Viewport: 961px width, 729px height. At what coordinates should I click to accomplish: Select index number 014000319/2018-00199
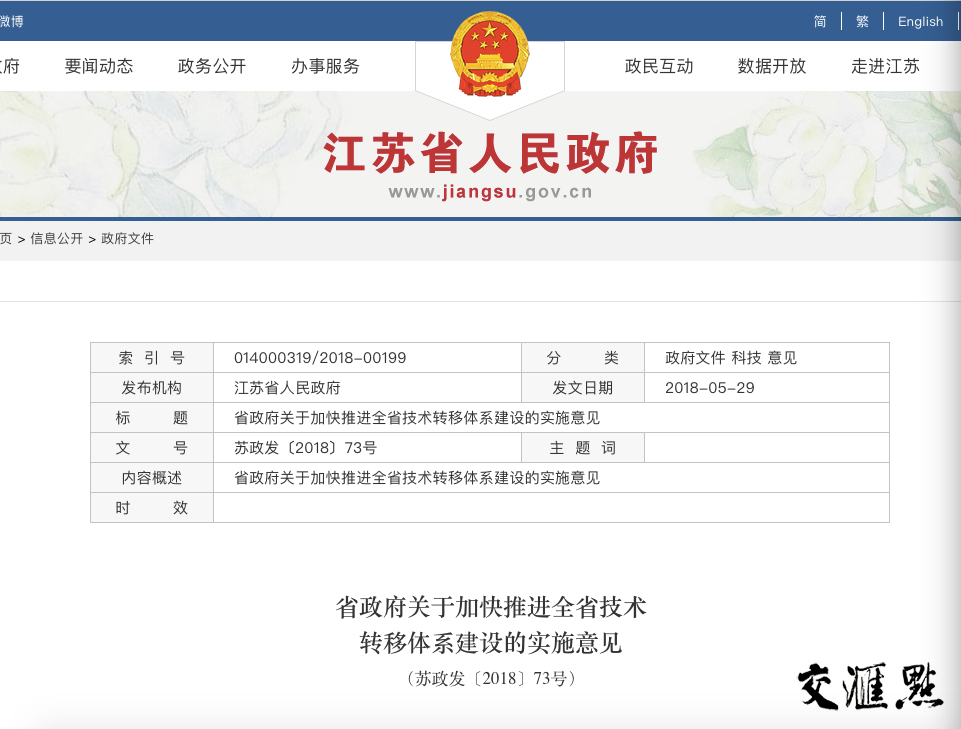click(320, 358)
